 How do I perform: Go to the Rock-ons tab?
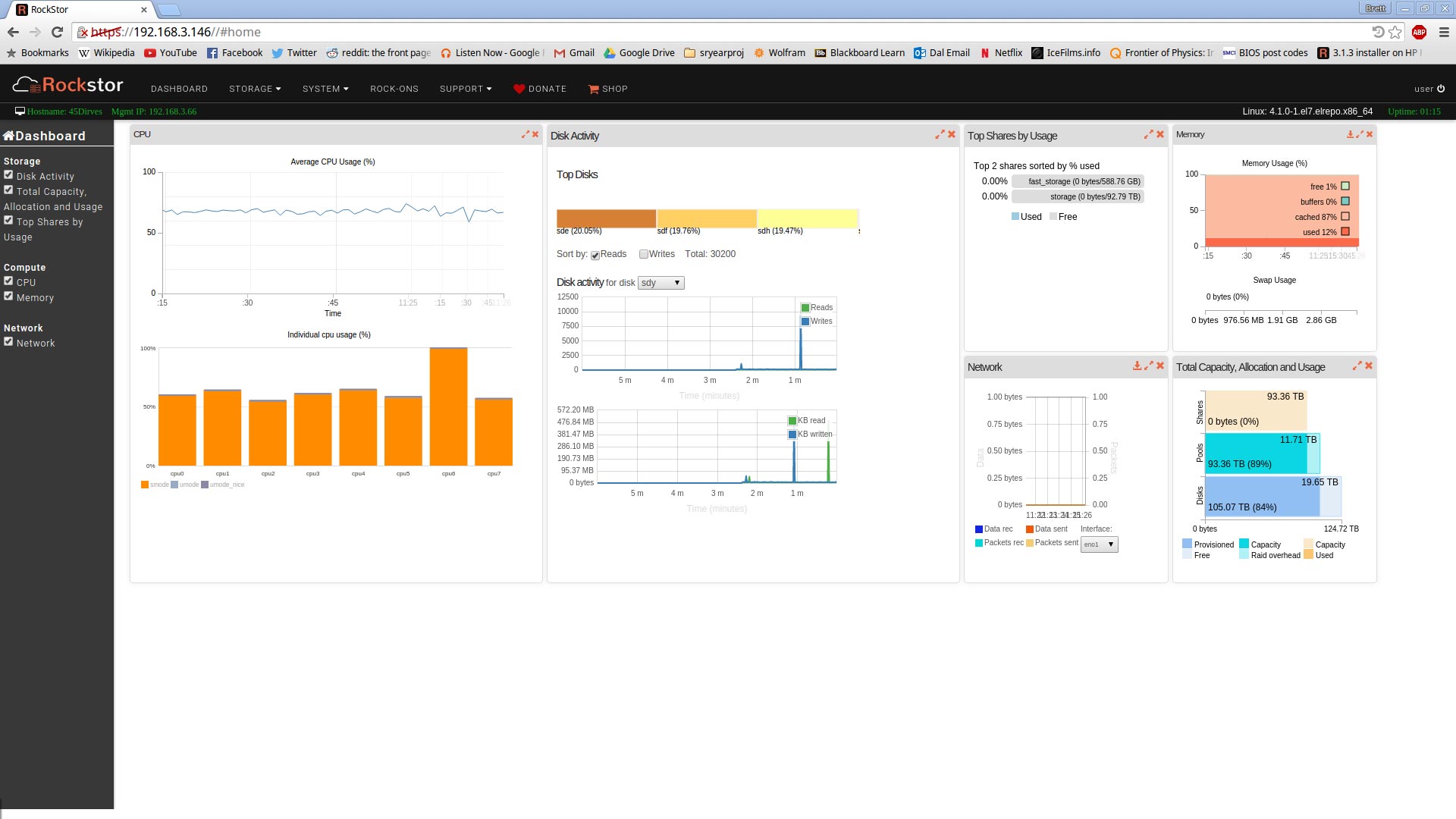point(394,89)
